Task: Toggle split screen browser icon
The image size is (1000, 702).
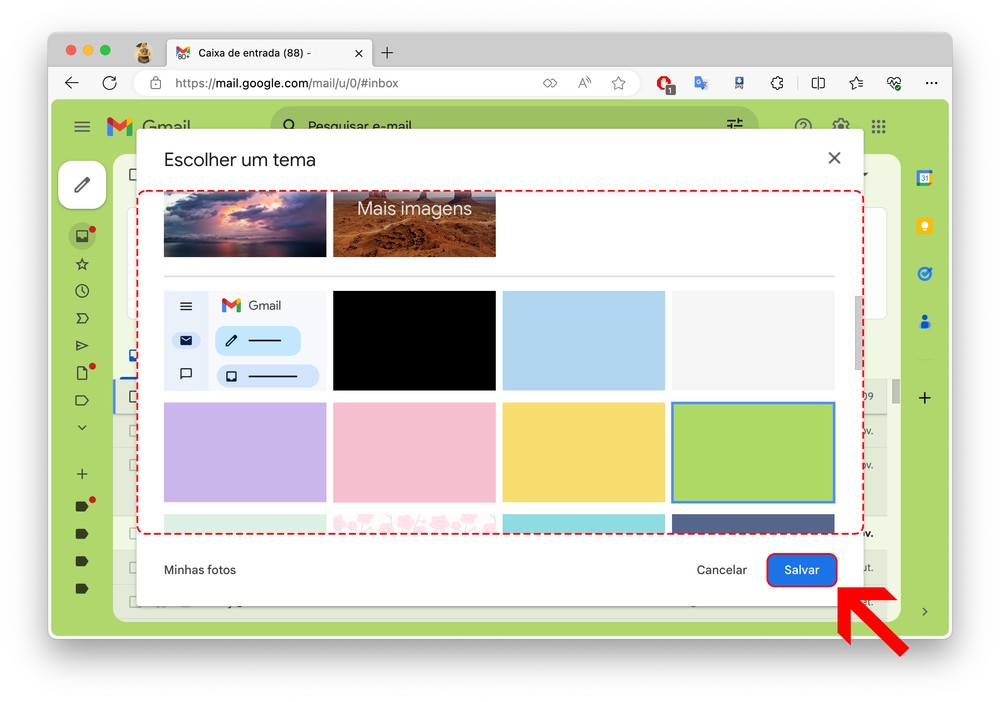Action: pyautogui.click(x=818, y=83)
